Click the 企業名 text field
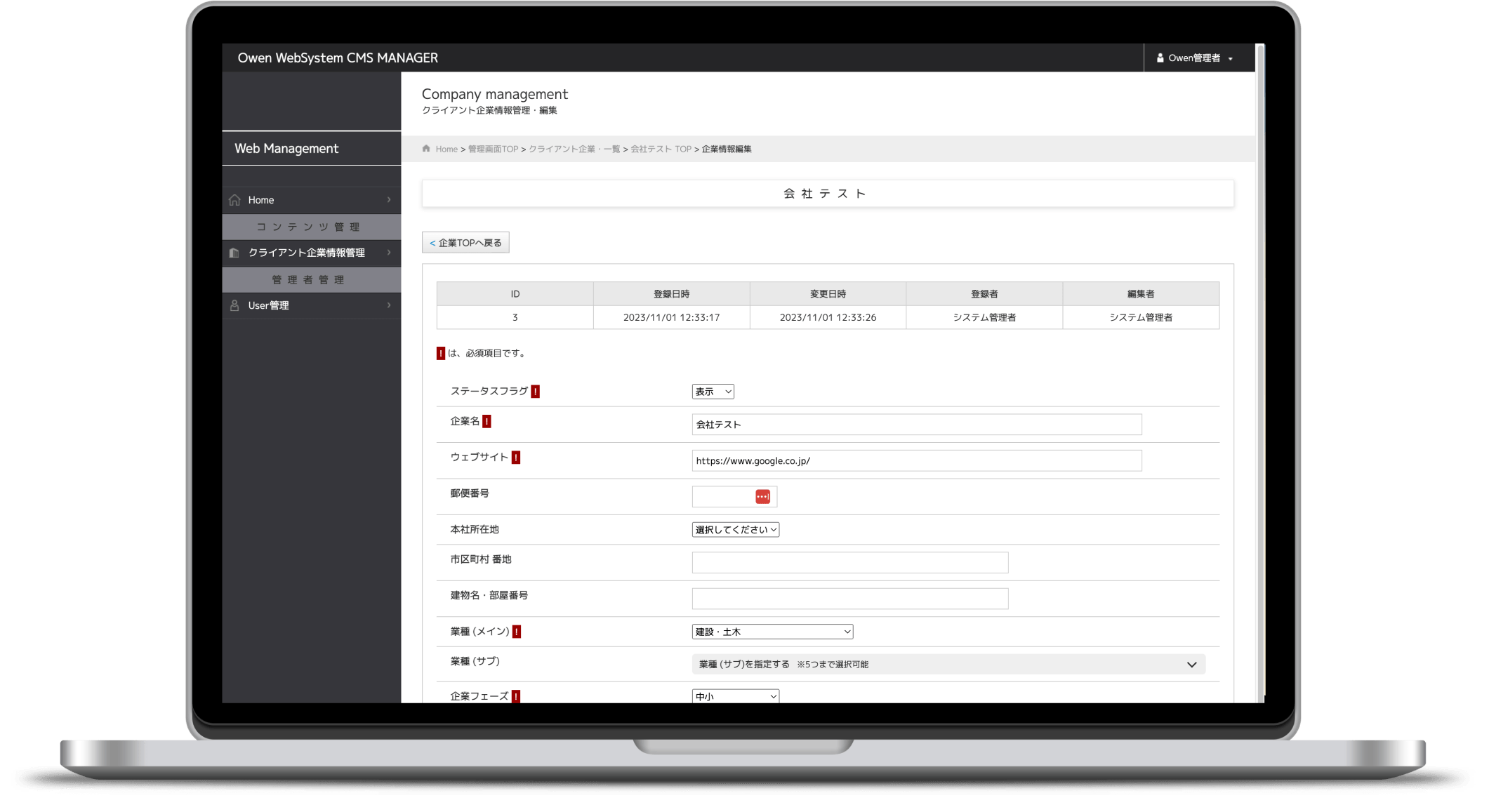The width and height of the screenshot is (1489, 812). (x=916, y=425)
